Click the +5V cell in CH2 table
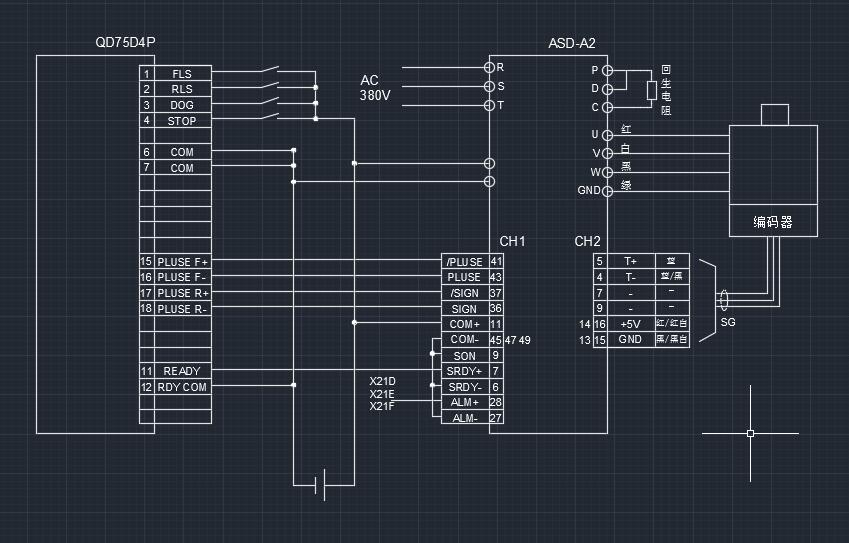 tap(630, 324)
